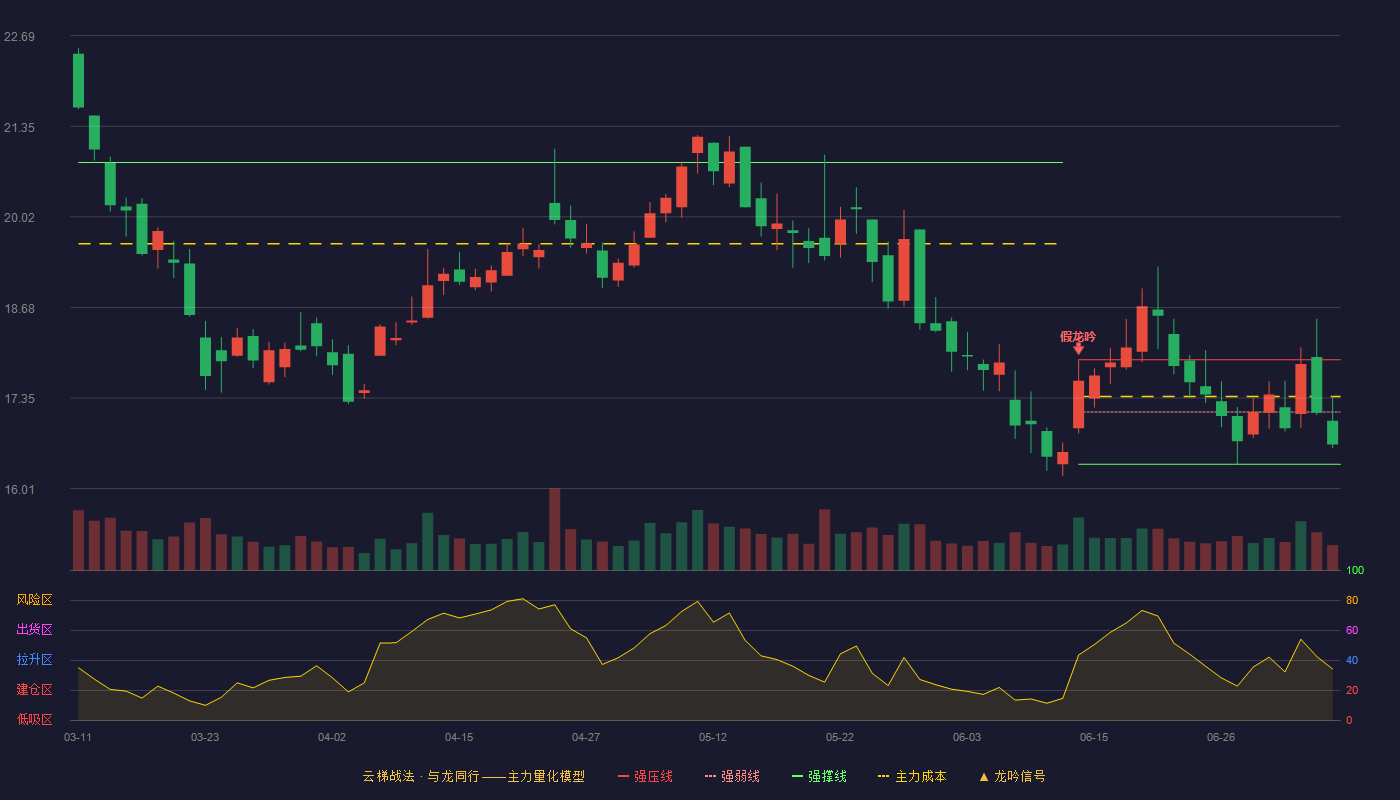Click the 风险区 zone label

point(34,600)
